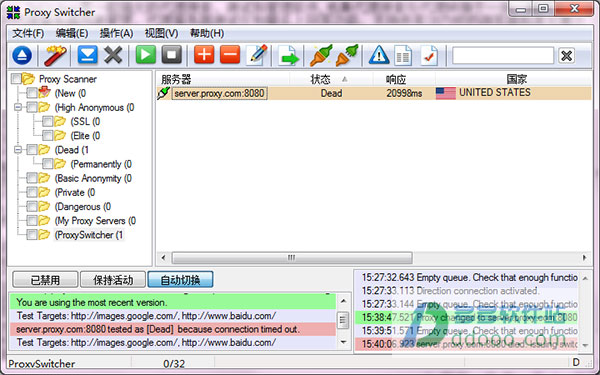Viewport: 600px width, 375px height.
Task: Add a proxy with the red plus icon
Action: point(204,55)
